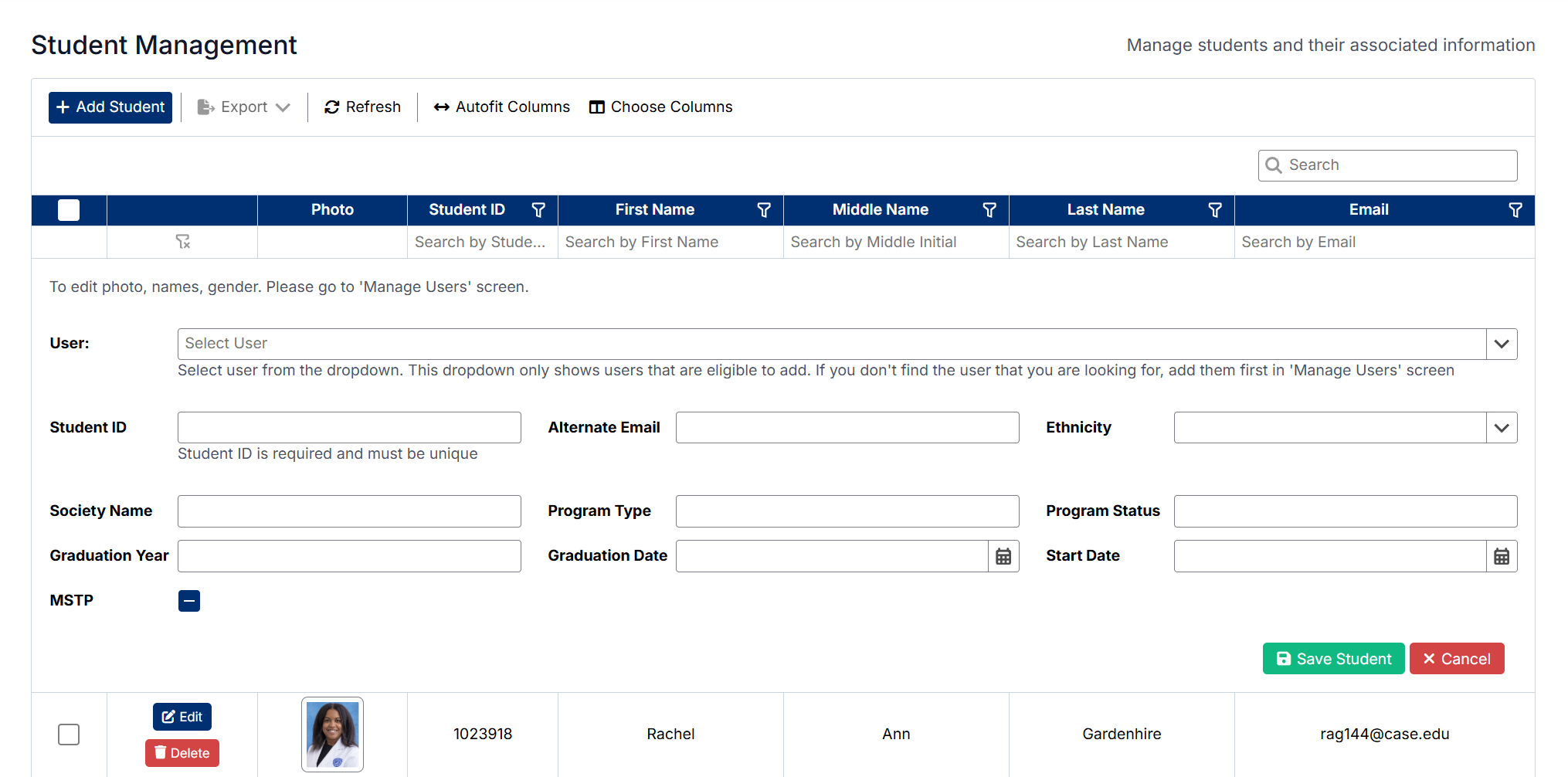Open the Export dropdown menu
Screen dimensions: 1568x777
point(244,107)
